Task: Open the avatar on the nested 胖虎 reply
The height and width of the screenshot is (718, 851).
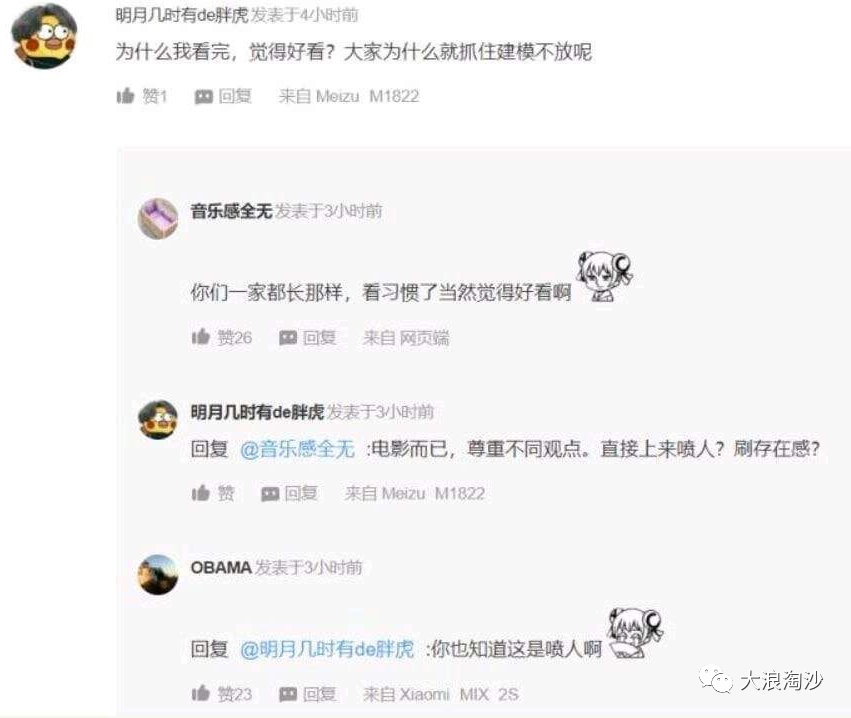Action: (x=158, y=420)
